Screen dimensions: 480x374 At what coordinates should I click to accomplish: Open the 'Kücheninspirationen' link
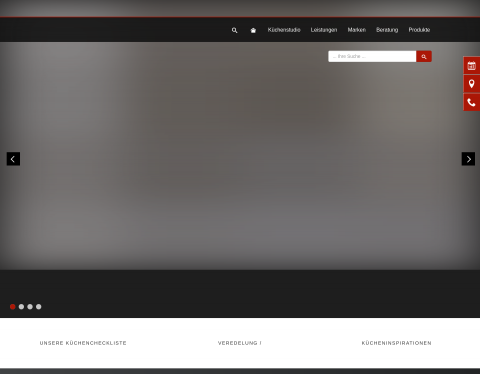click(397, 343)
